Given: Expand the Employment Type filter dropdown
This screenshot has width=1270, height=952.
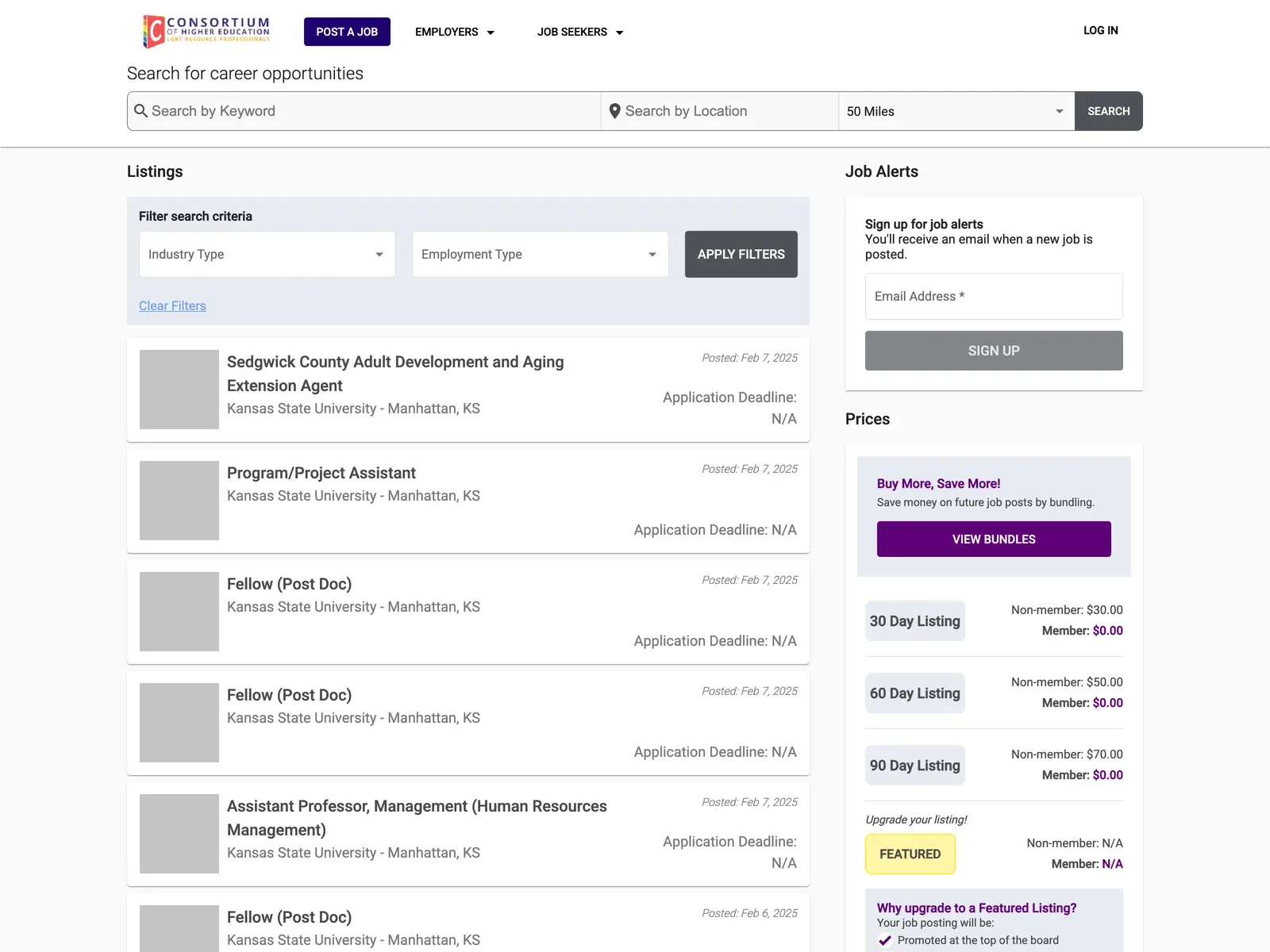Looking at the screenshot, I should point(541,254).
